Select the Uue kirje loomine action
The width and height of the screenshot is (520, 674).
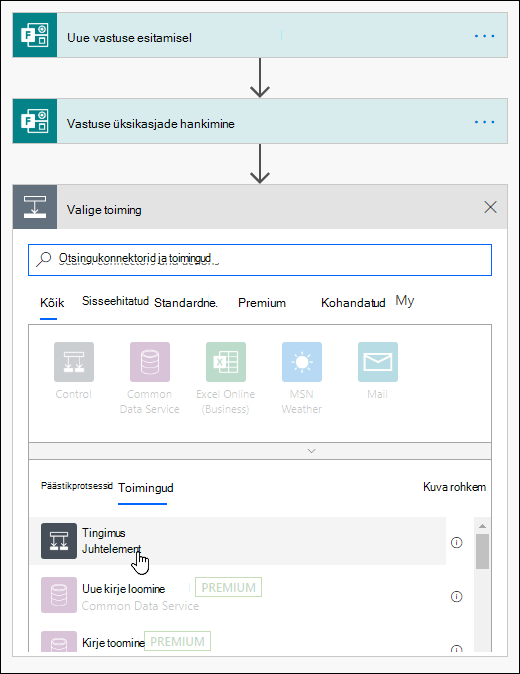pyautogui.click(x=238, y=595)
